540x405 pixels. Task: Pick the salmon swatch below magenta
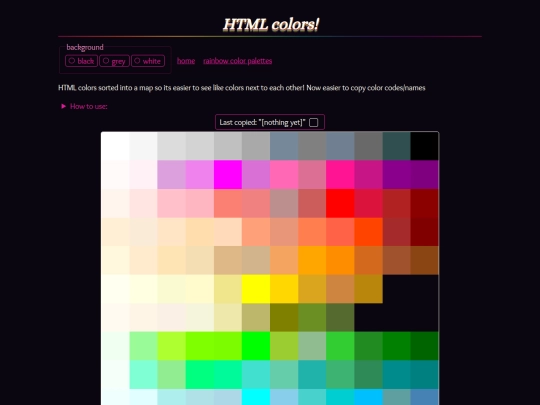(228, 203)
